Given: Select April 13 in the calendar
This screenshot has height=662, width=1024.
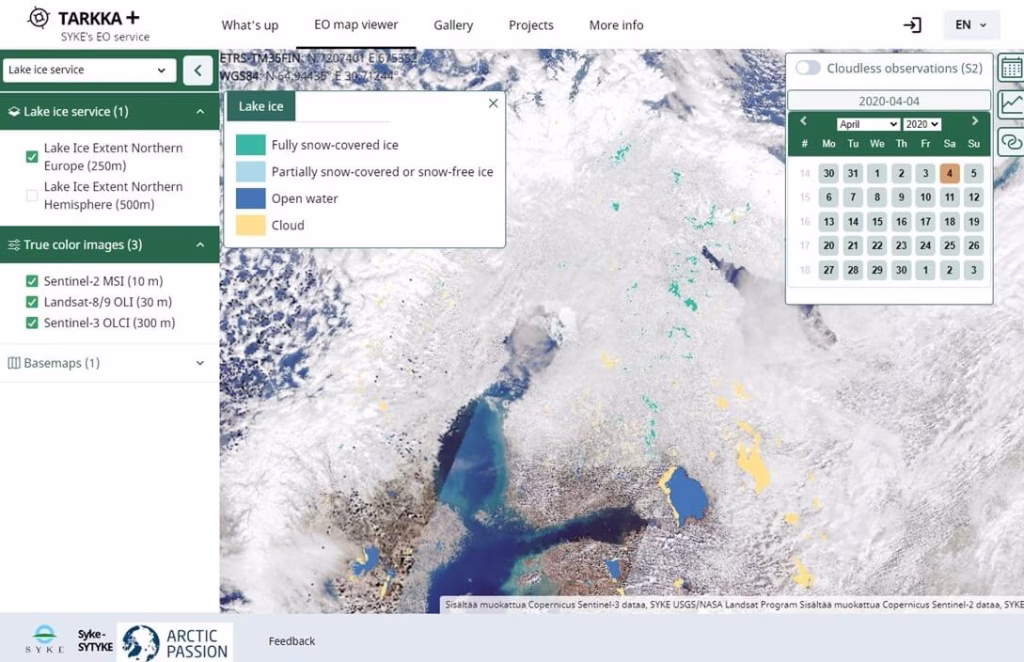Looking at the screenshot, I should tap(829, 221).
